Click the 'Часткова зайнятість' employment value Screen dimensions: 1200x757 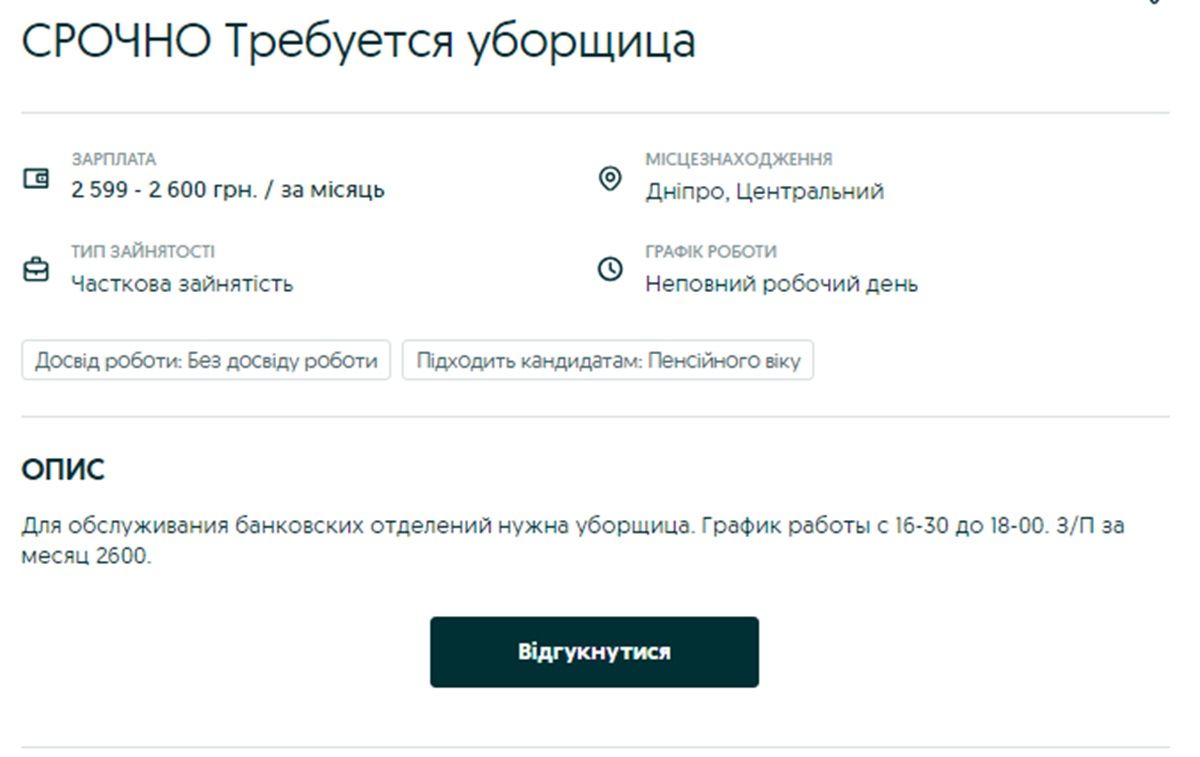(x=182, y=284)
